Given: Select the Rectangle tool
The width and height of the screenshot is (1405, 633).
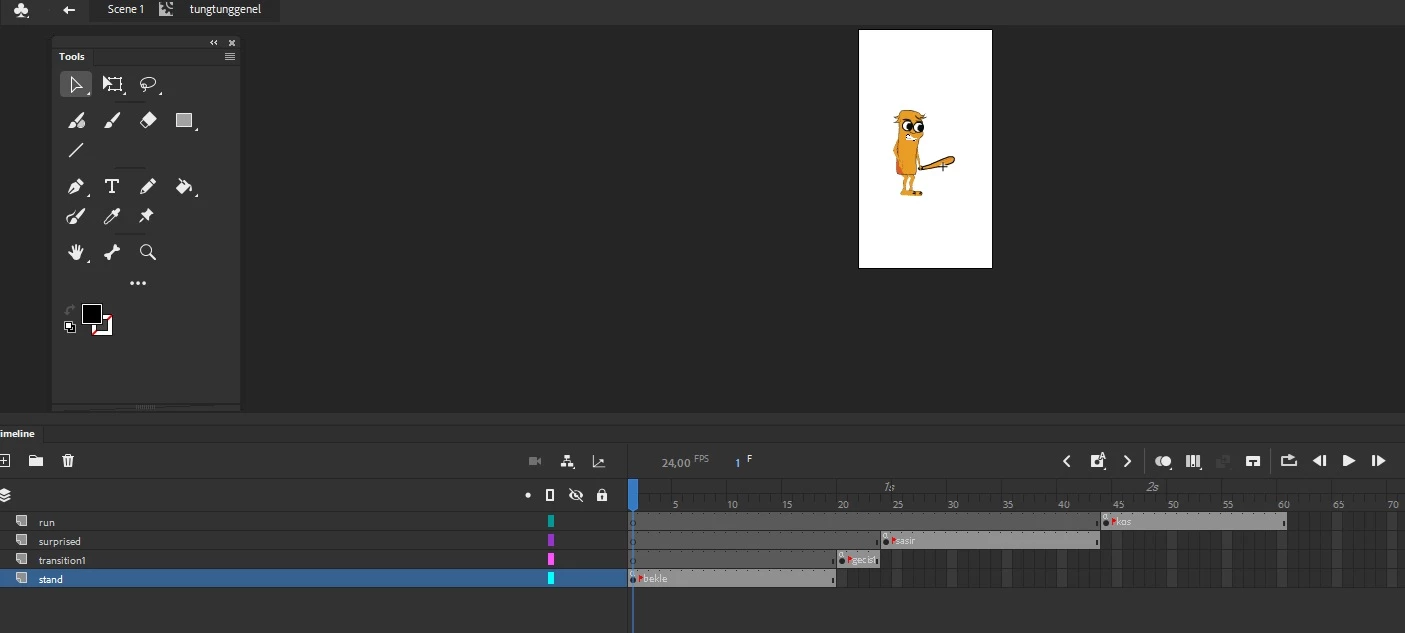Looking at the screenshot, I should 184,120.
